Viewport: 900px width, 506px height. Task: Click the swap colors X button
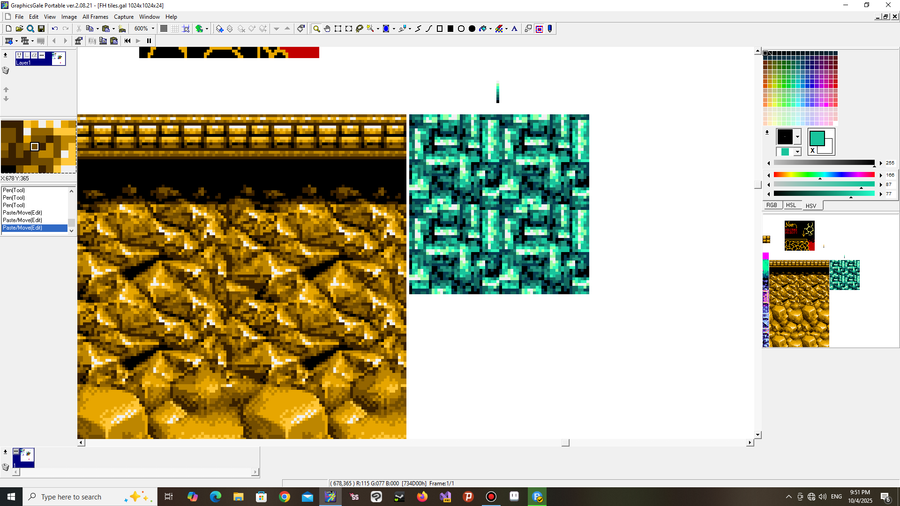point(812,150)
